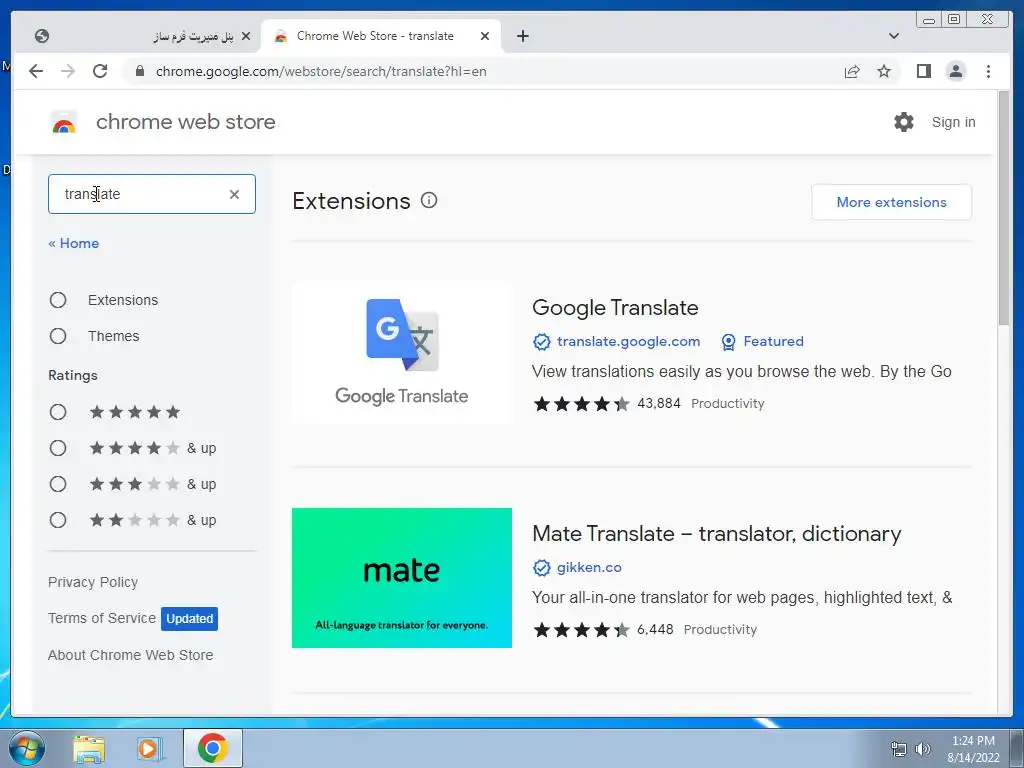The width and height of the screenshot is (1024, 768).
Task: Bookmark this page with star icon
Action: pos(884,71)
